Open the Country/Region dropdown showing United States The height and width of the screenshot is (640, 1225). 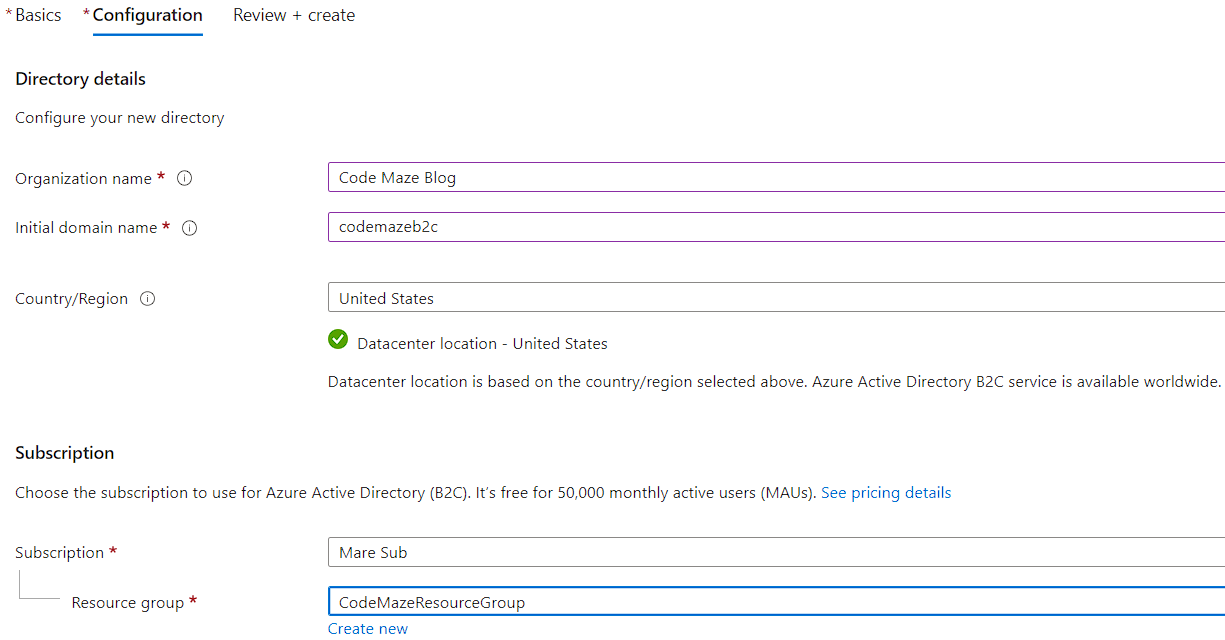point(775,298)
